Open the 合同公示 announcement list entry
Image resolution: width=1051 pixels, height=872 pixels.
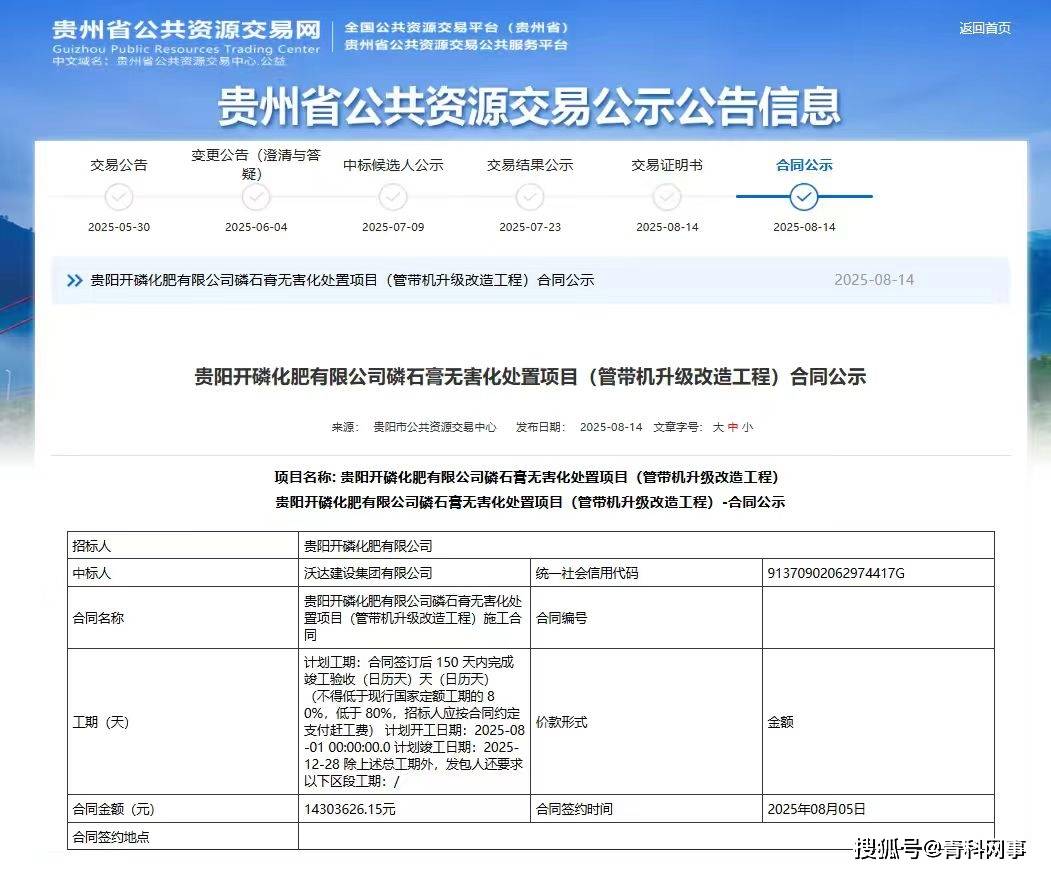pyautogui.click(x=342, y=281)
